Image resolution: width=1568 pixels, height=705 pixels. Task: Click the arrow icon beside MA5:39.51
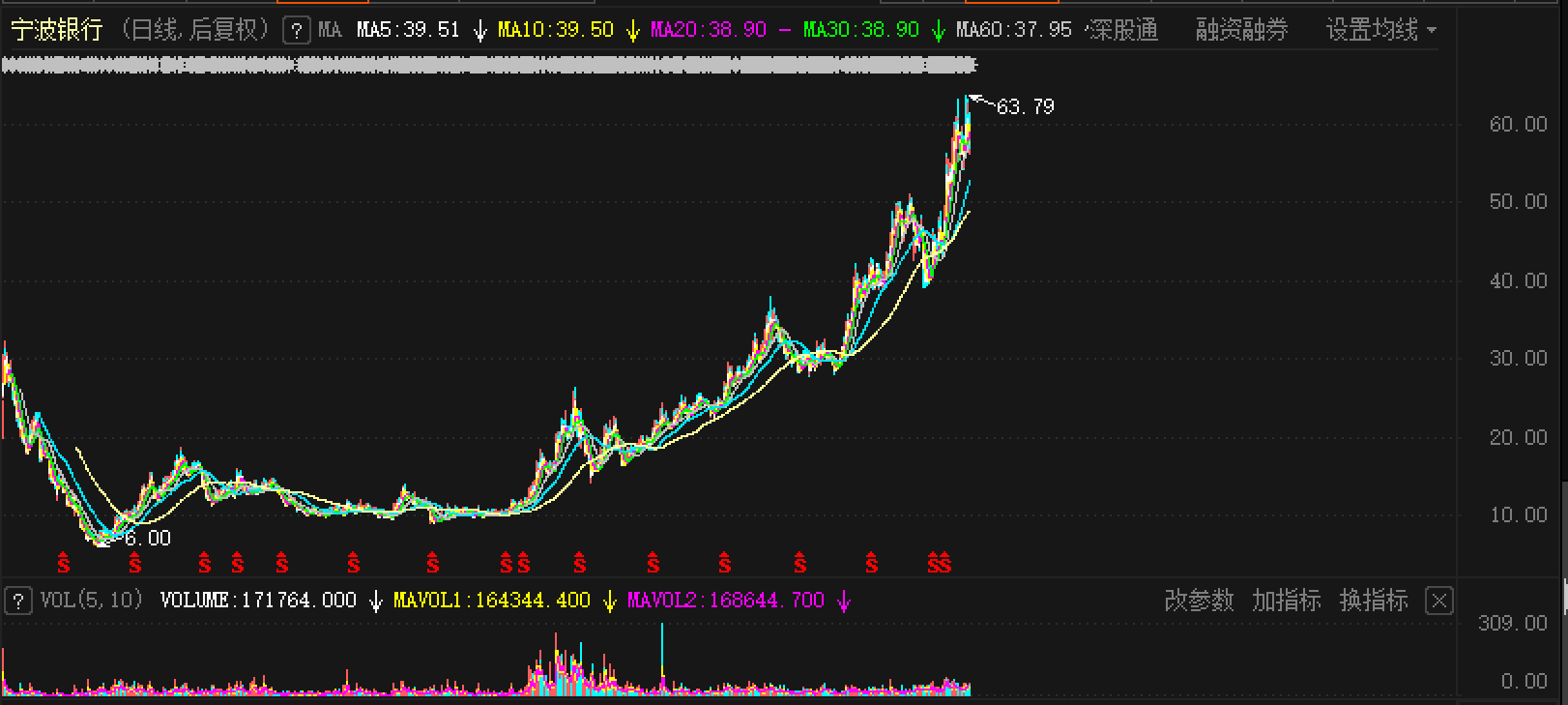click(x=479, y=31)
